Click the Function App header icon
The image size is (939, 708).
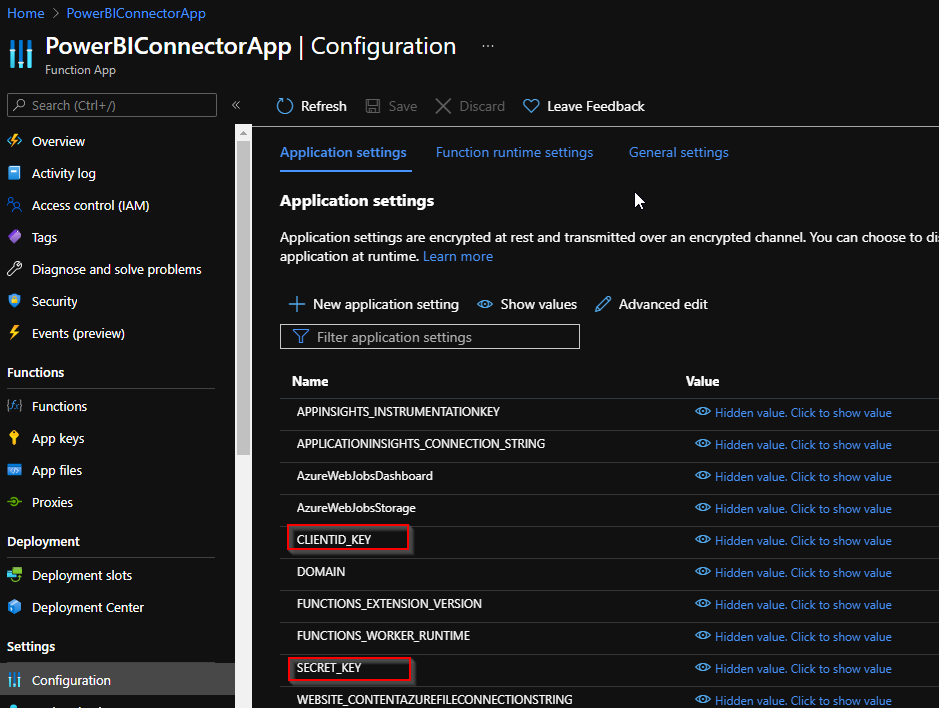(x=21, y=54)
